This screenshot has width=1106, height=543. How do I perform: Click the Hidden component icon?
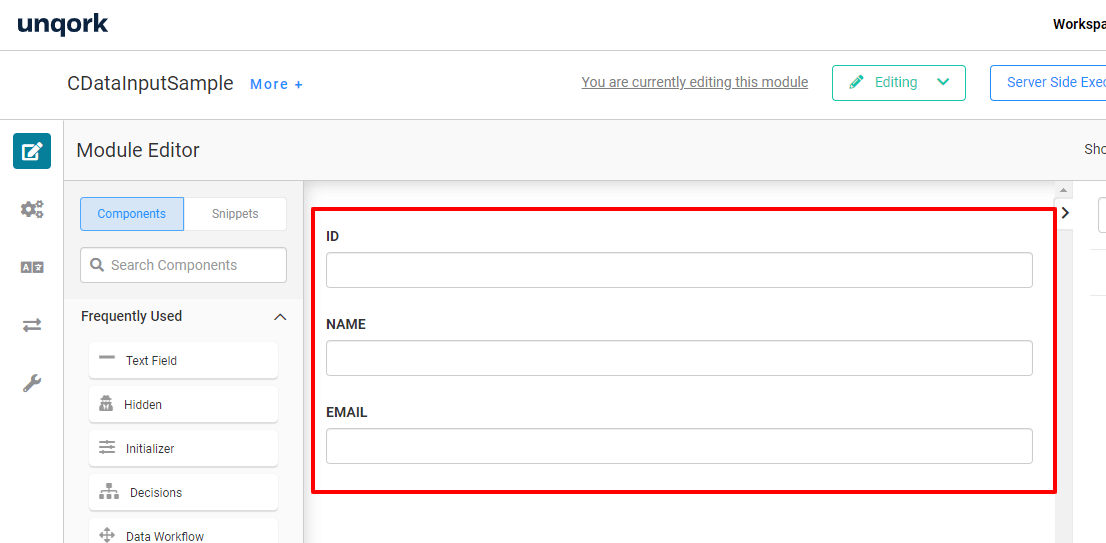click(x=107, y=404)
